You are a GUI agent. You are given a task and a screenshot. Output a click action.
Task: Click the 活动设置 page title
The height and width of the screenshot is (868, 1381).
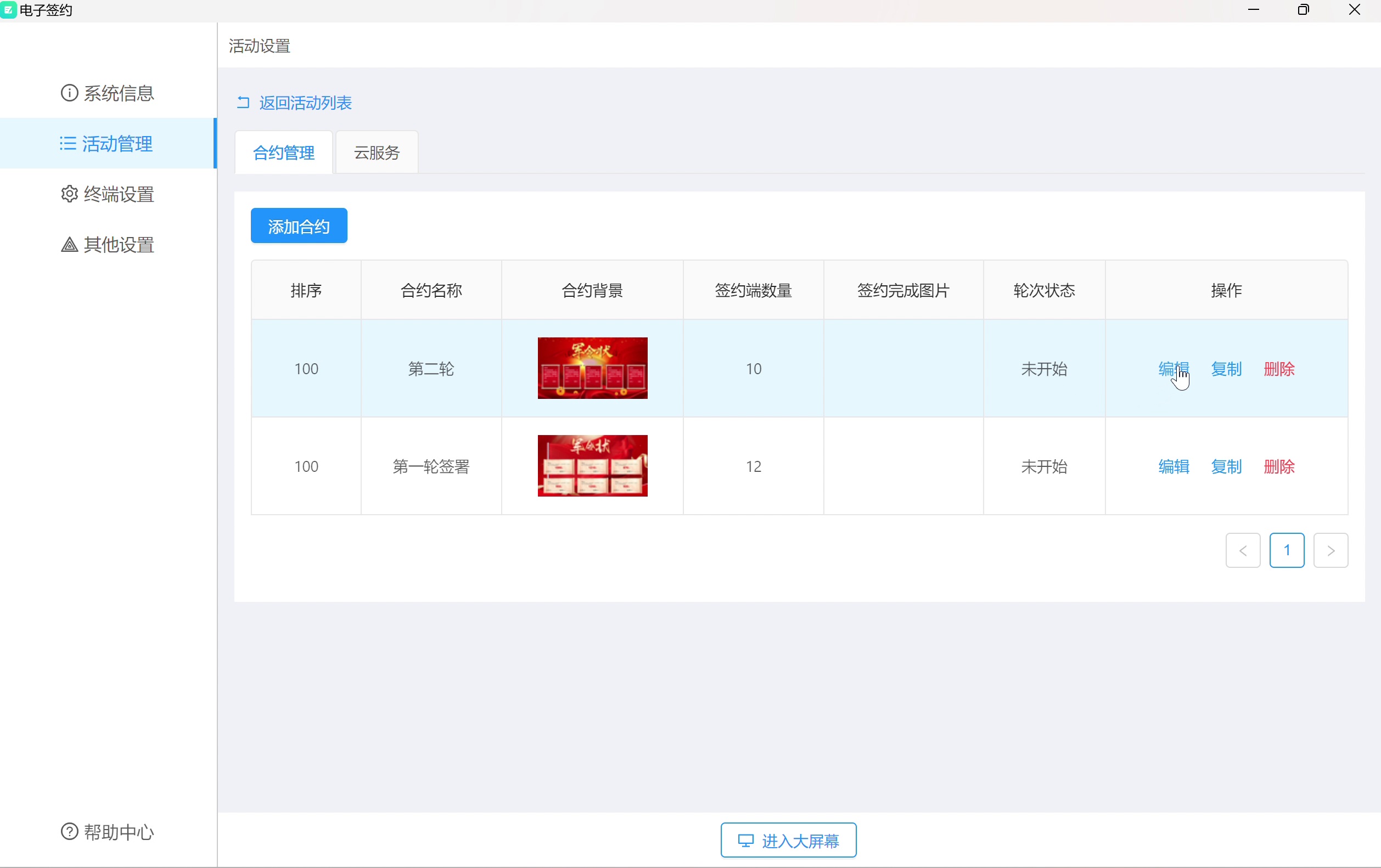pyautogui.click(x=260, y=46)
